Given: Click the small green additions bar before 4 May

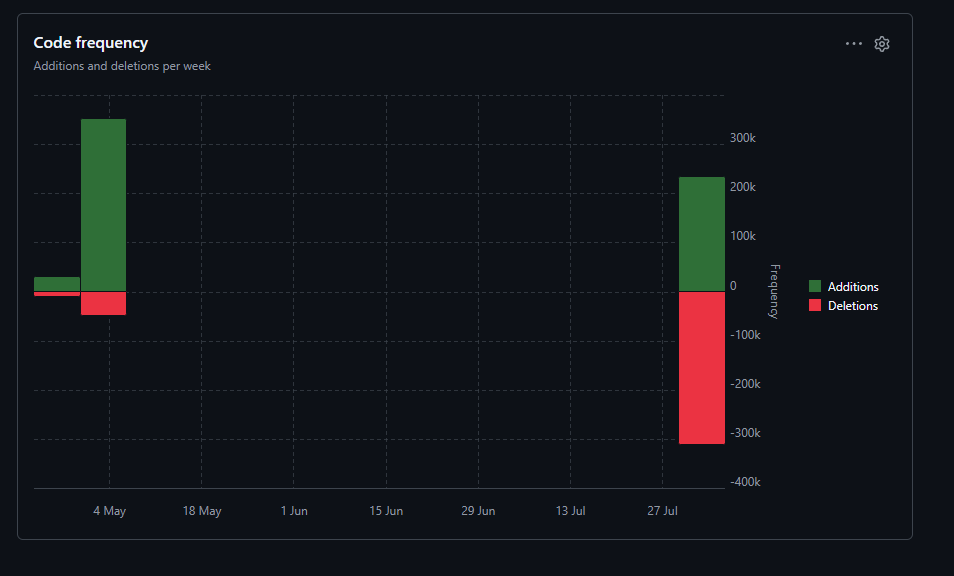Looking at the screenshot, I should [57, 284].
